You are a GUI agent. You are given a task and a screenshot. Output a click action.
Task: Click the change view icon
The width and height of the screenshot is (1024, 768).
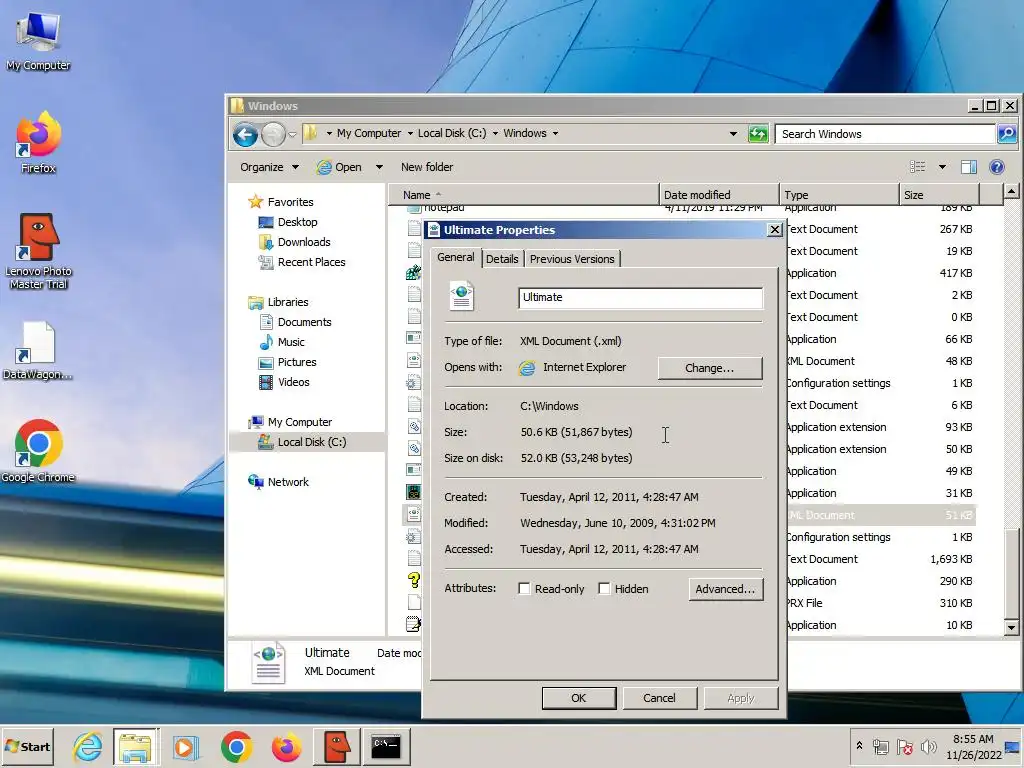918,167
